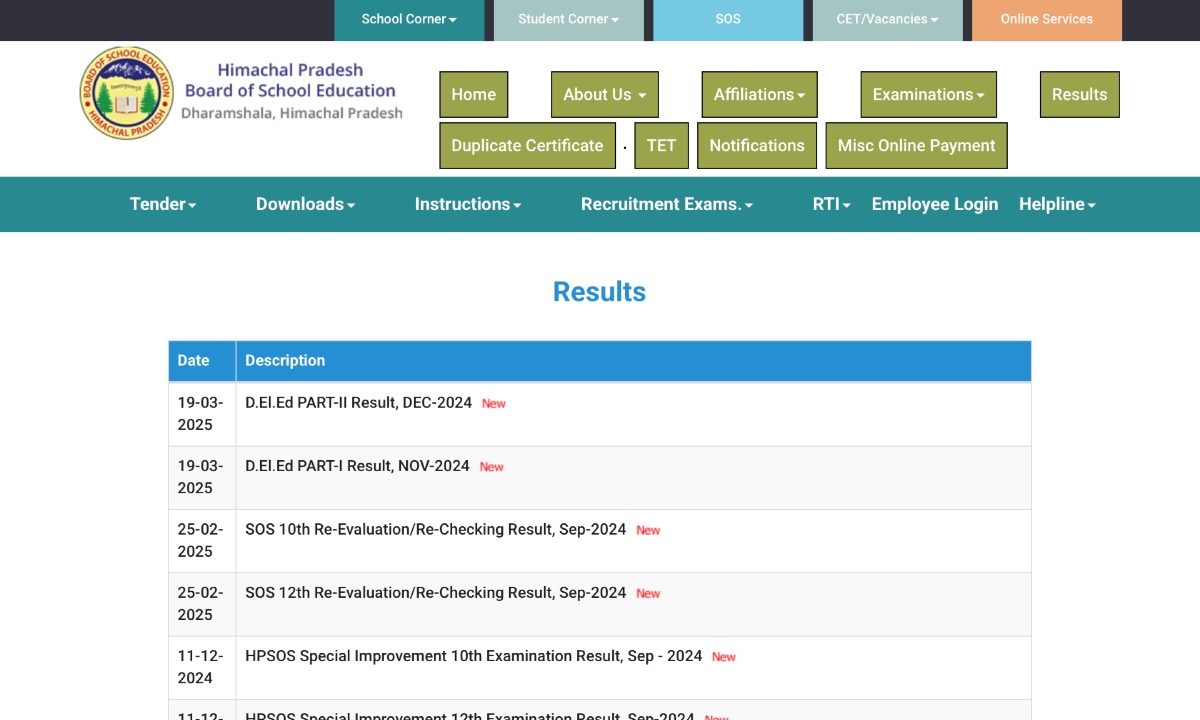Open the Notifications page
Viewport: 1200px width, 720px height.
point(757,146)
